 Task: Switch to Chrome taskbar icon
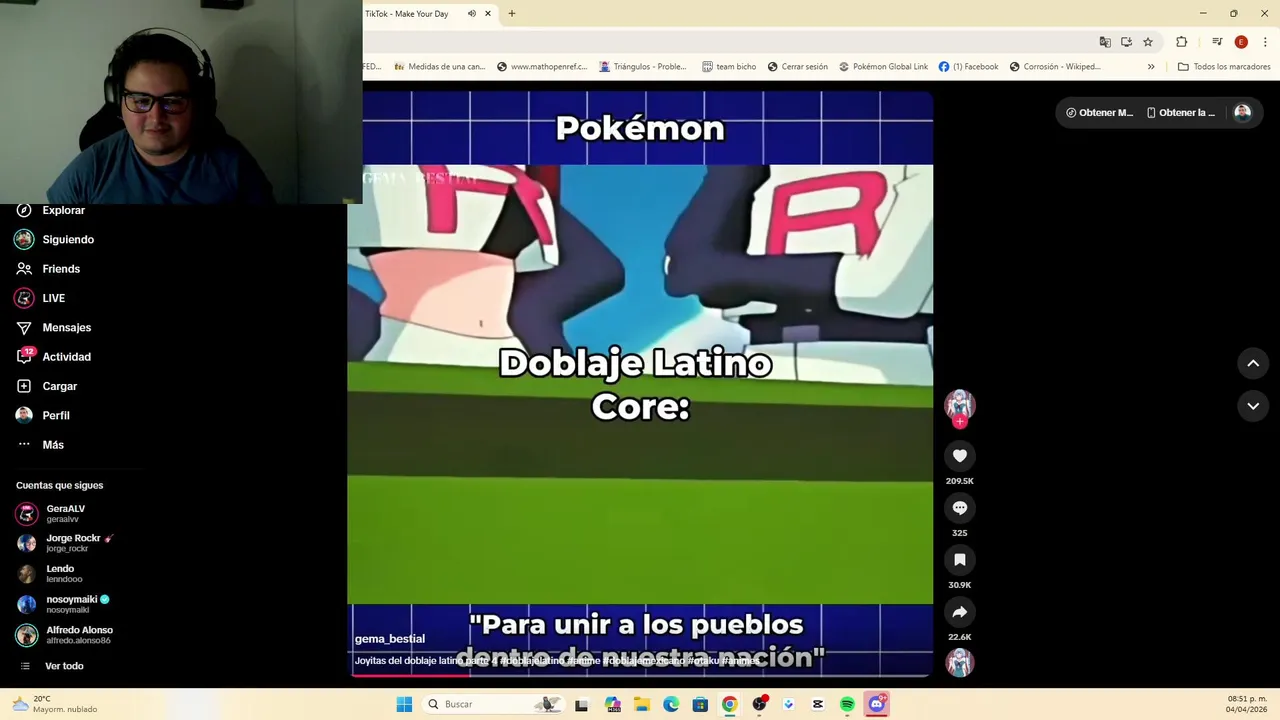click(x=729, y=704)
